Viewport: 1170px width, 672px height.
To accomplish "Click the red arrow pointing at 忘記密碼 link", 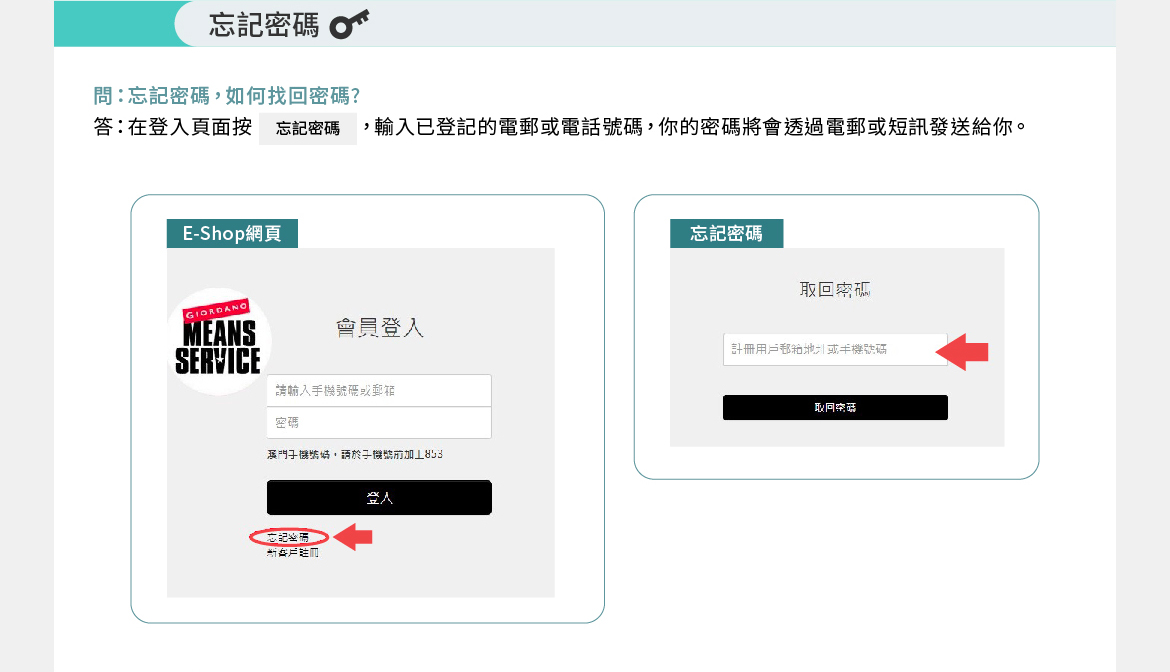I will (354, 537).
